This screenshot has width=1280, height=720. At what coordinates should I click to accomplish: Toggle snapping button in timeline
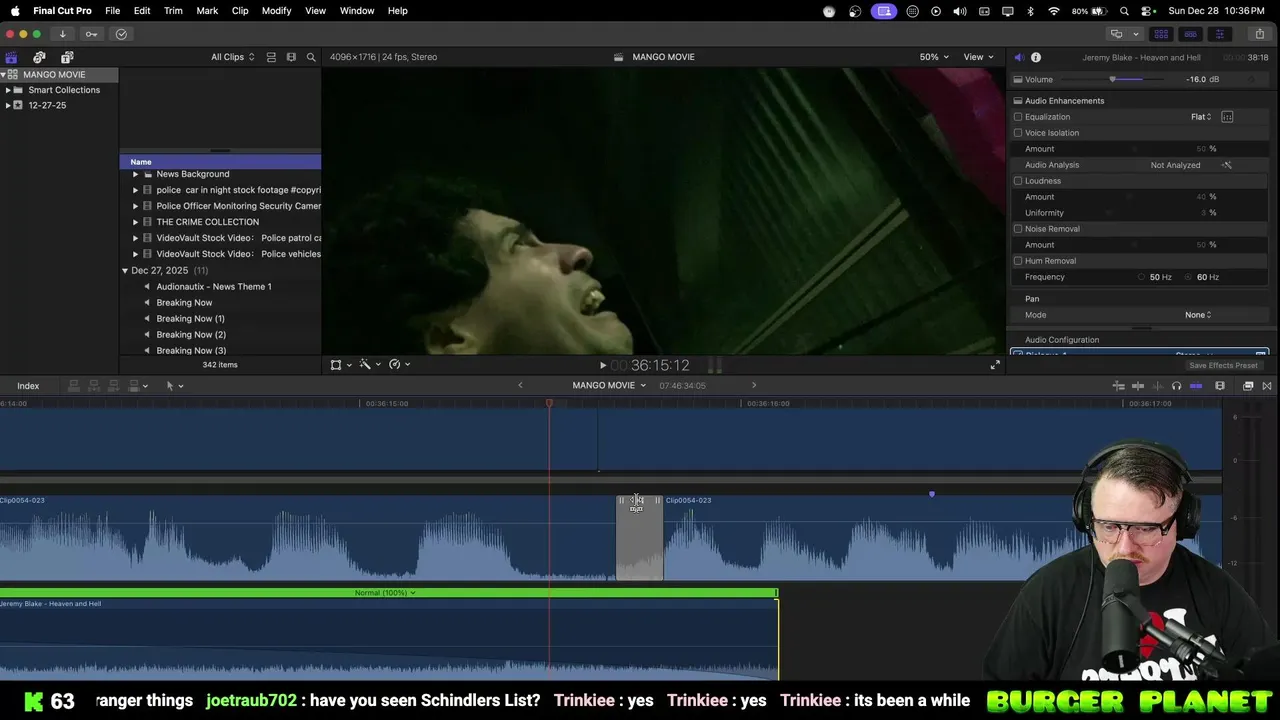pyautogui.click(x=1196, y=386)
